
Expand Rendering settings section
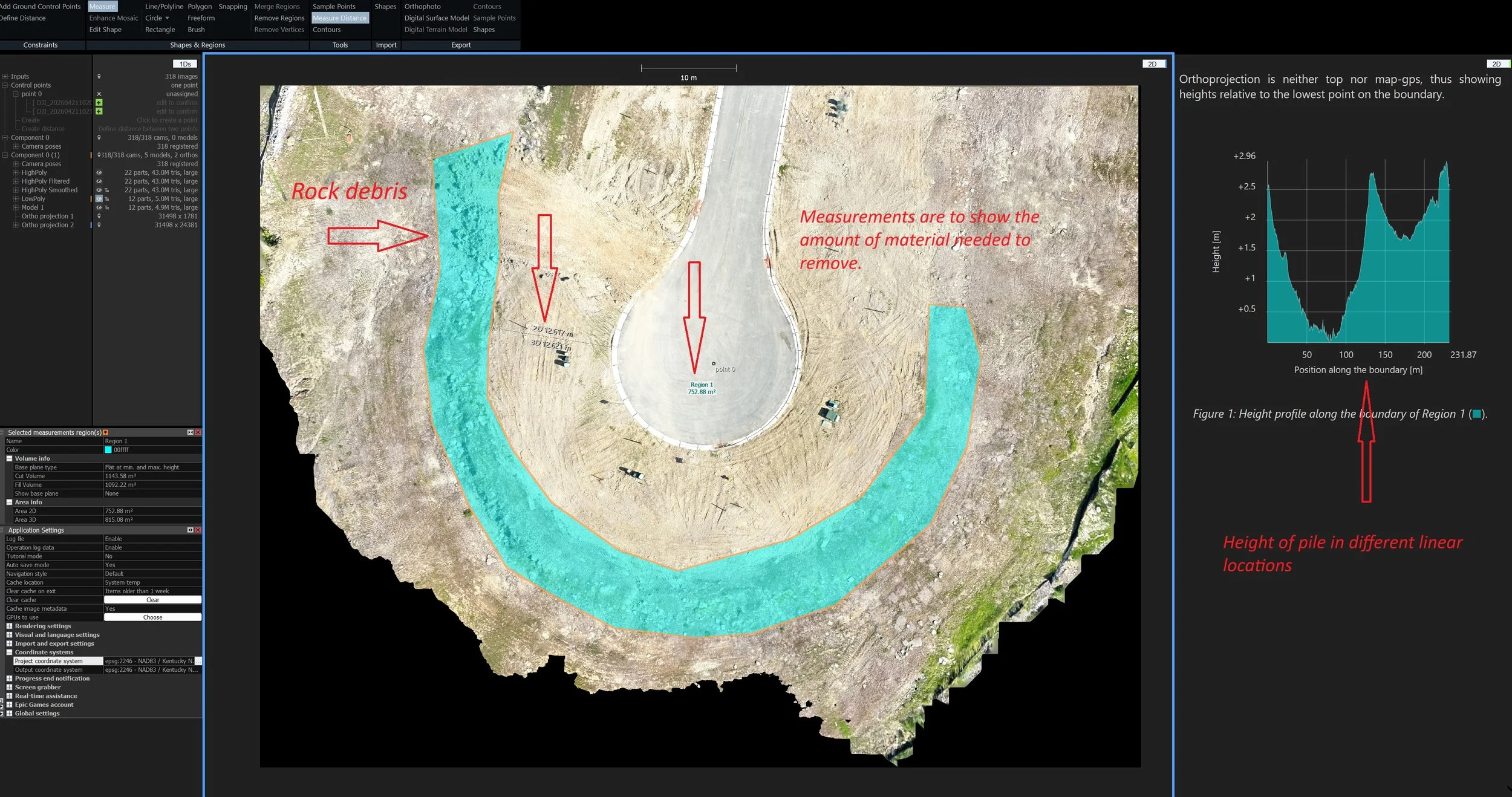point(10,626)
